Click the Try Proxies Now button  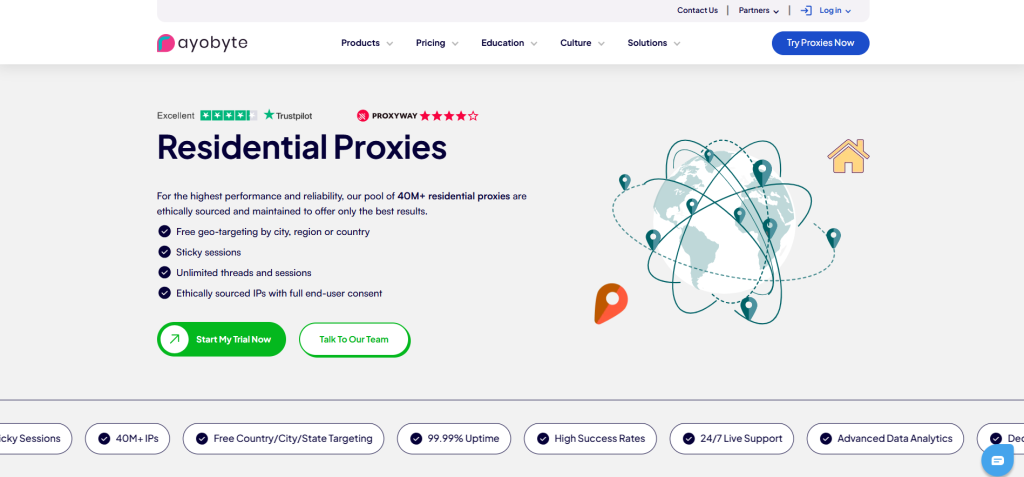820,43
